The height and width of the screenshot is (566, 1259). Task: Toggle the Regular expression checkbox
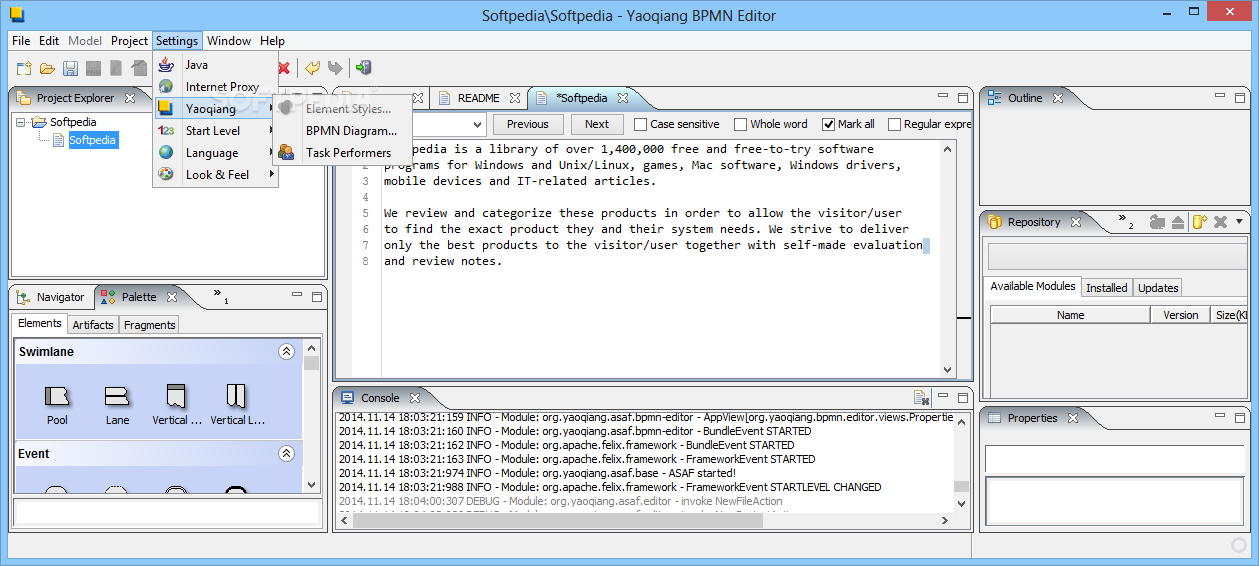click(x=894, y=125)
